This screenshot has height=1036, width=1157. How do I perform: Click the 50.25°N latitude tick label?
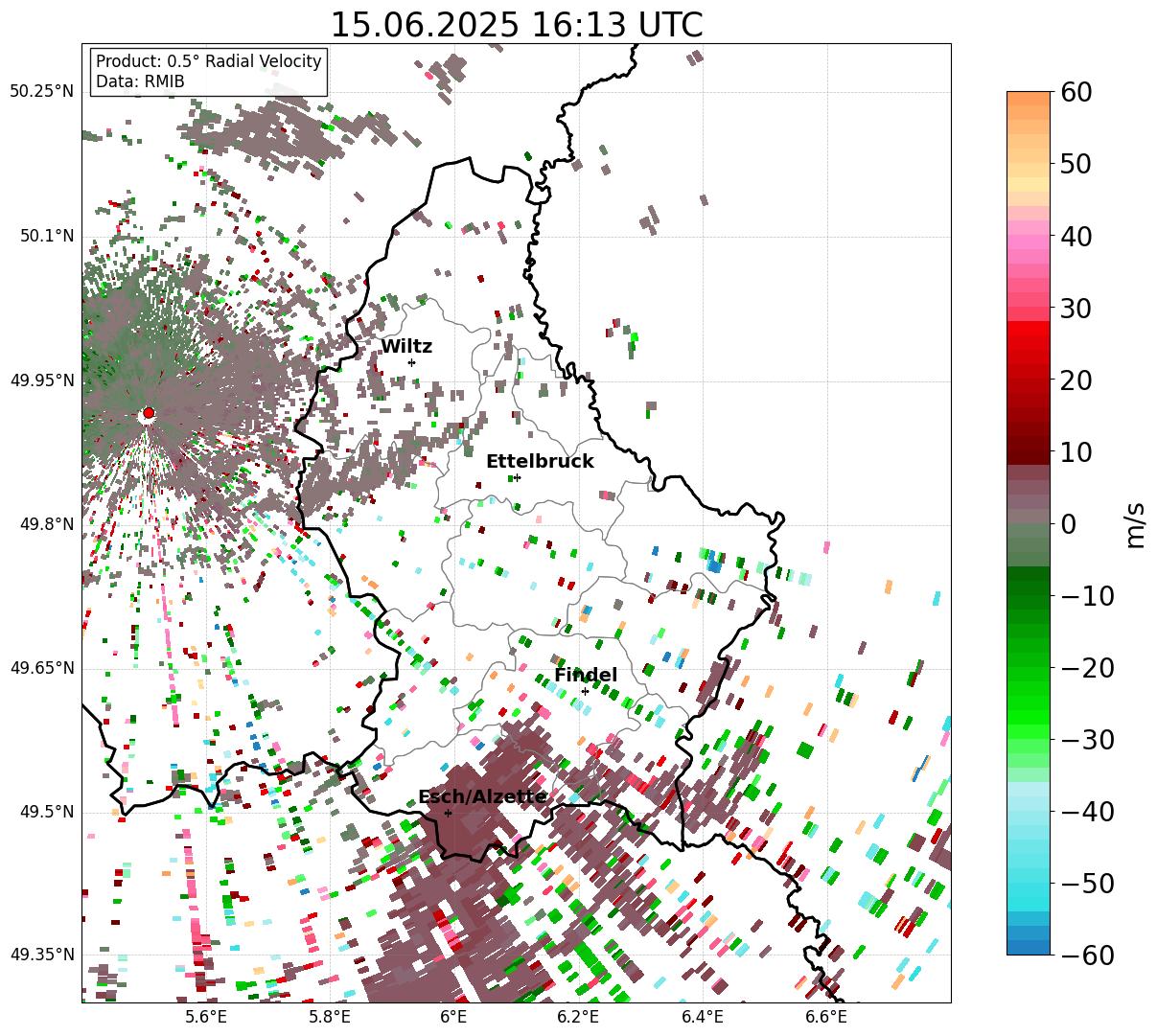point(41,92)
